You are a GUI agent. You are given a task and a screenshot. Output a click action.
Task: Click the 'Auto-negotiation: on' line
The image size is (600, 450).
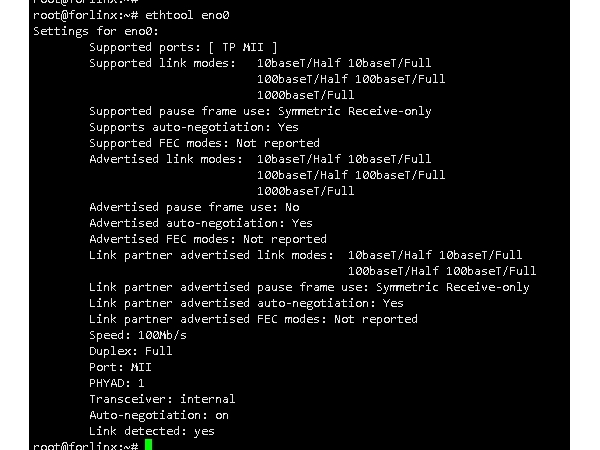coord(159,415)
